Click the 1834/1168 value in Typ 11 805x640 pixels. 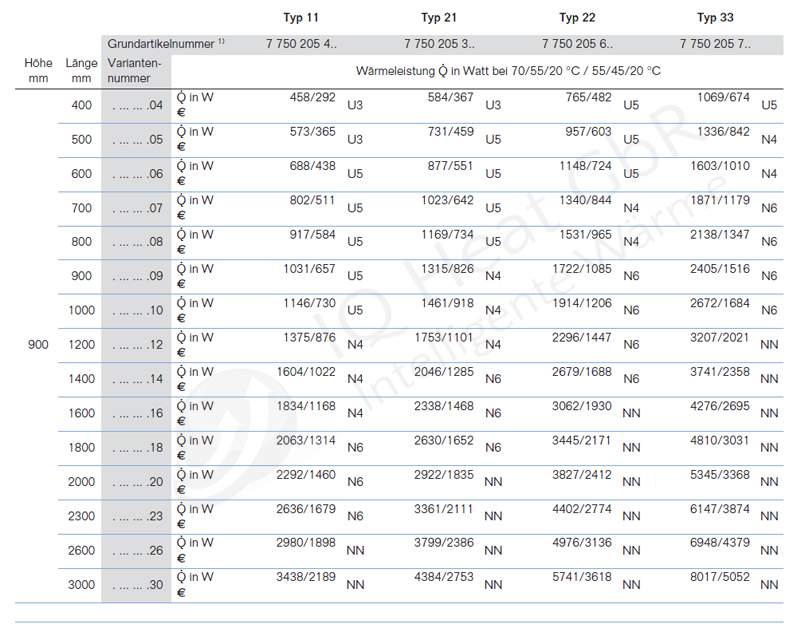pos(307,405)
